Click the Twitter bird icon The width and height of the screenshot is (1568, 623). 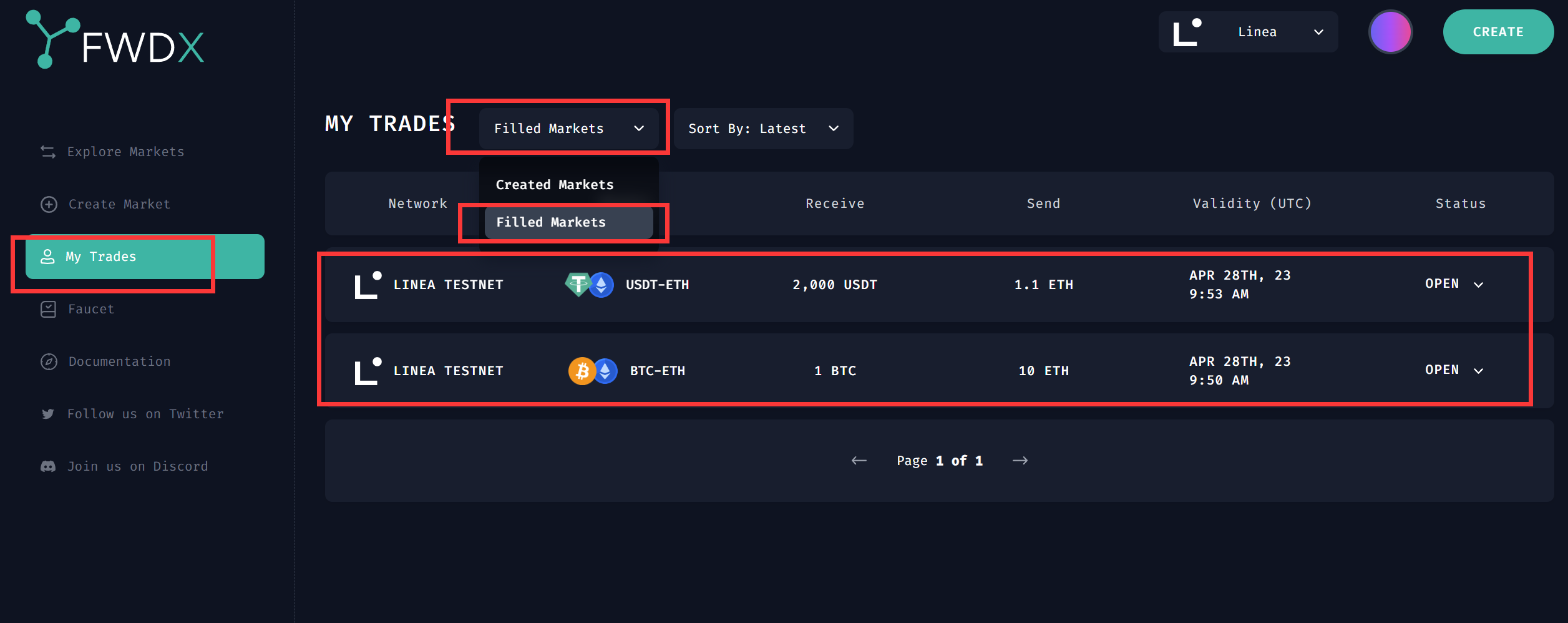coord(48,414)
